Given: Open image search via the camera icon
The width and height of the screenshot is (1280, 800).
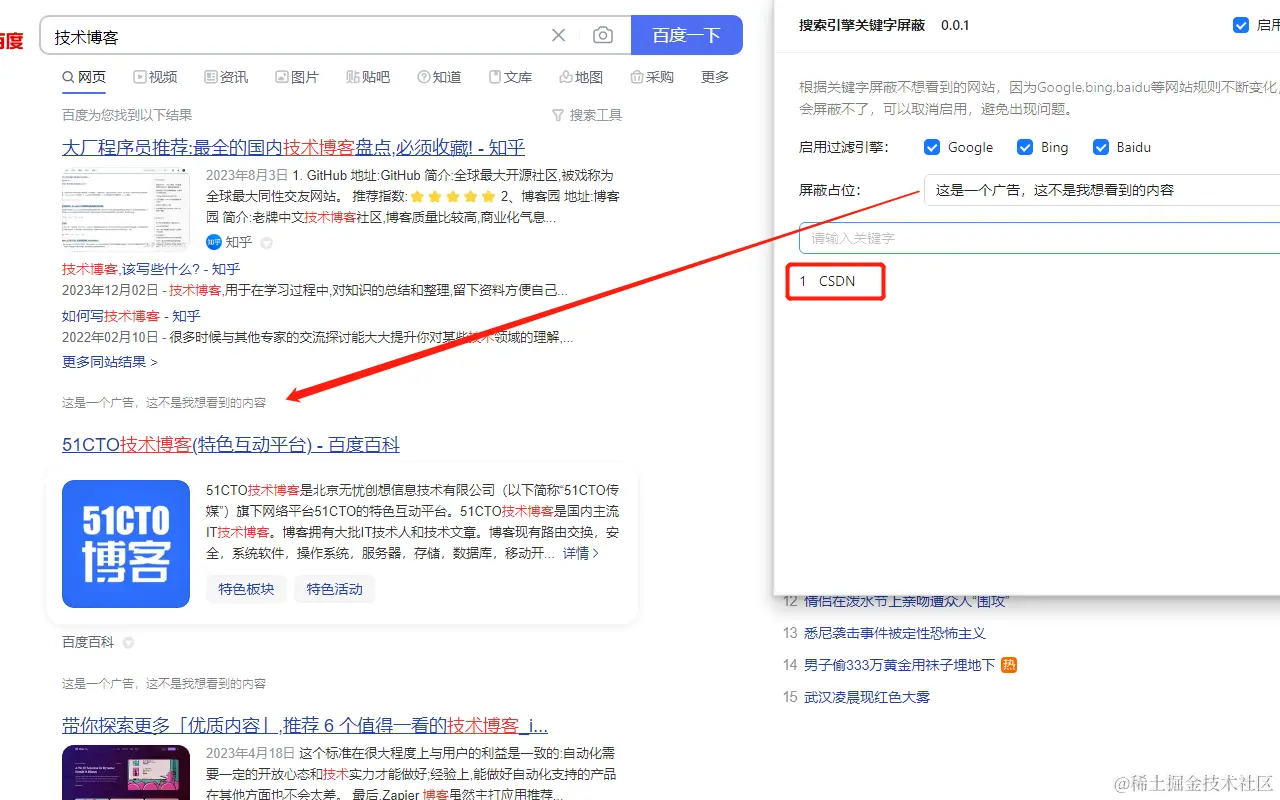Looking at the screenshot, I should pyautogui.click(x=603, y=36).
